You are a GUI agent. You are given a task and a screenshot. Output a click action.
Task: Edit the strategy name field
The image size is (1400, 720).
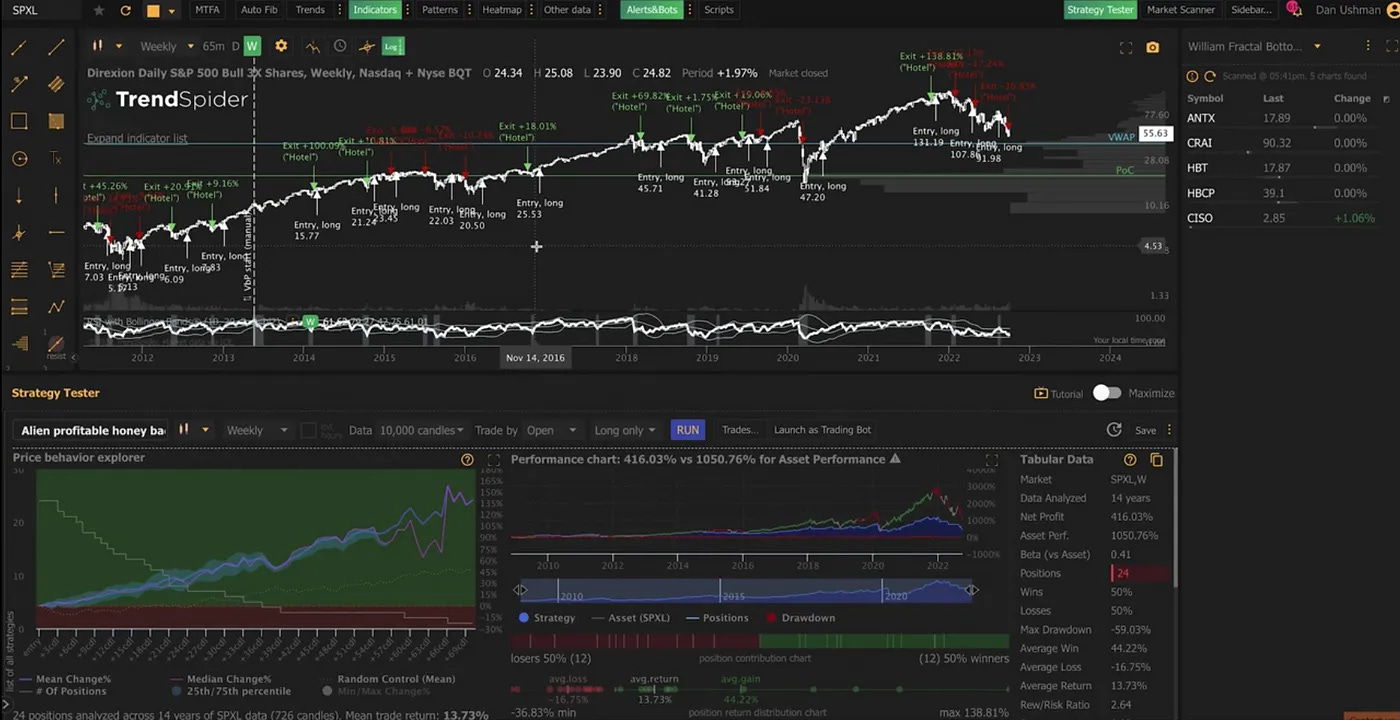92,430
